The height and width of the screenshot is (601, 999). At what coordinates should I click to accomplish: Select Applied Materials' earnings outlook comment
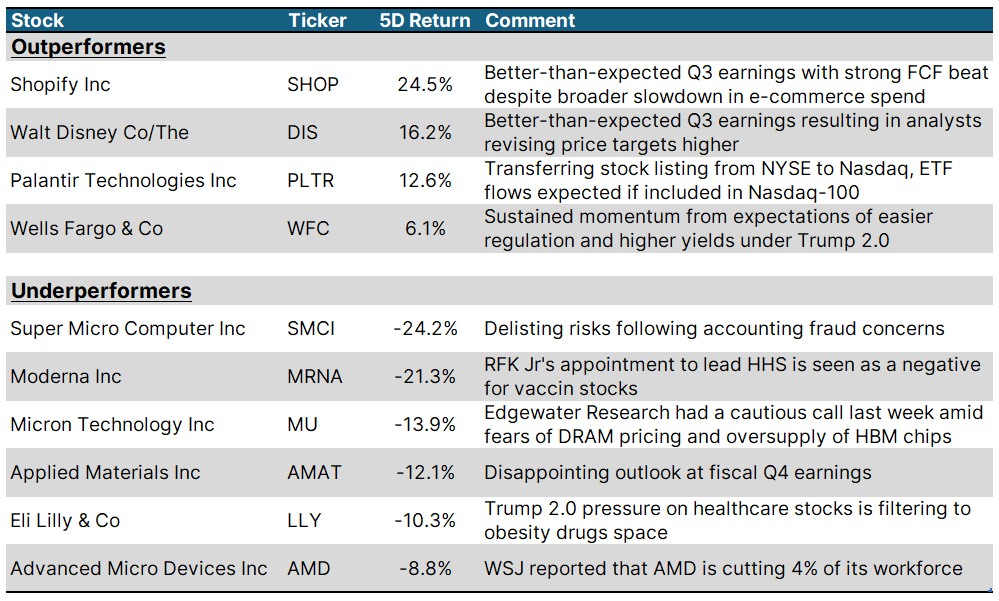click(x=678, y=473)
